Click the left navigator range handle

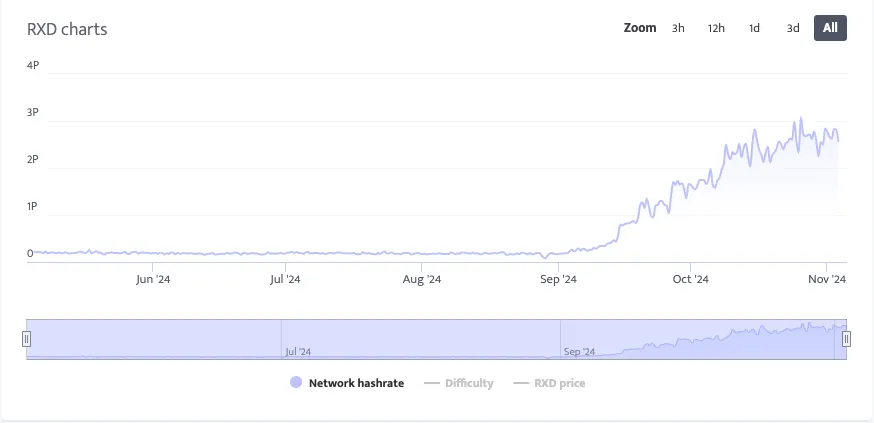click(27, 339)
